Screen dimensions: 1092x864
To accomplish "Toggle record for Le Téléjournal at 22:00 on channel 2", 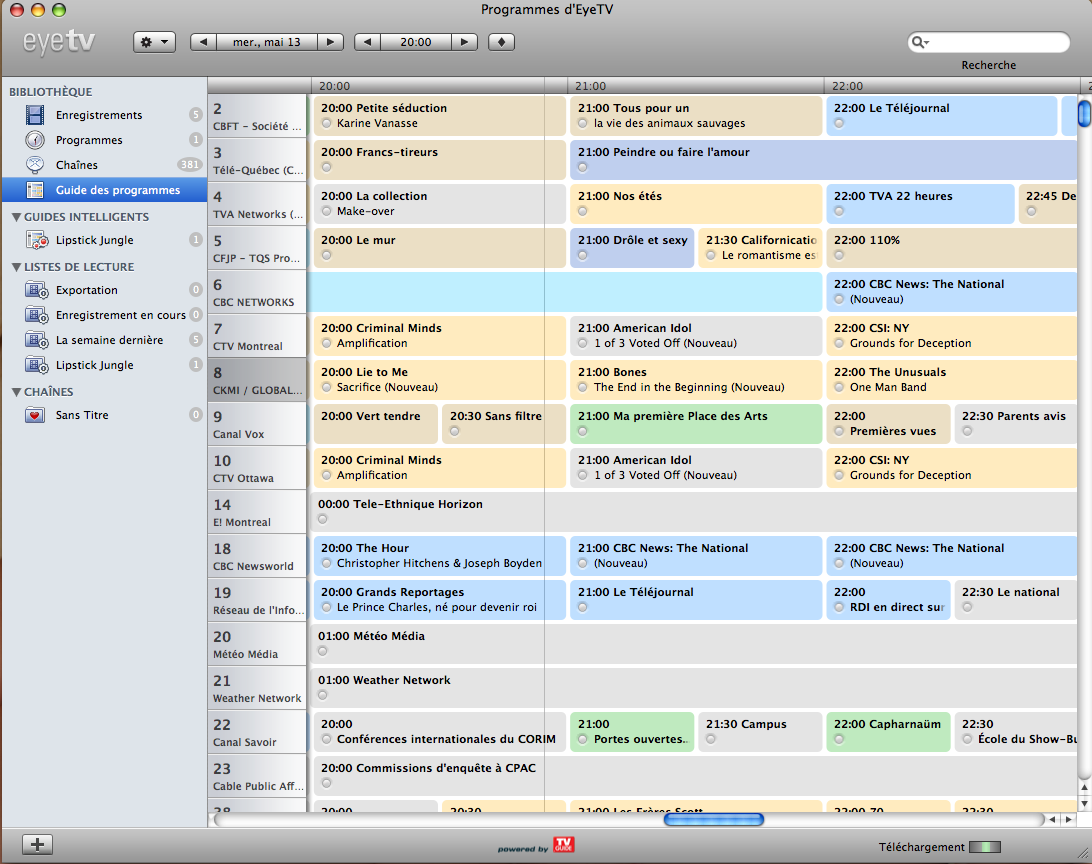I will tap(839, 123).
